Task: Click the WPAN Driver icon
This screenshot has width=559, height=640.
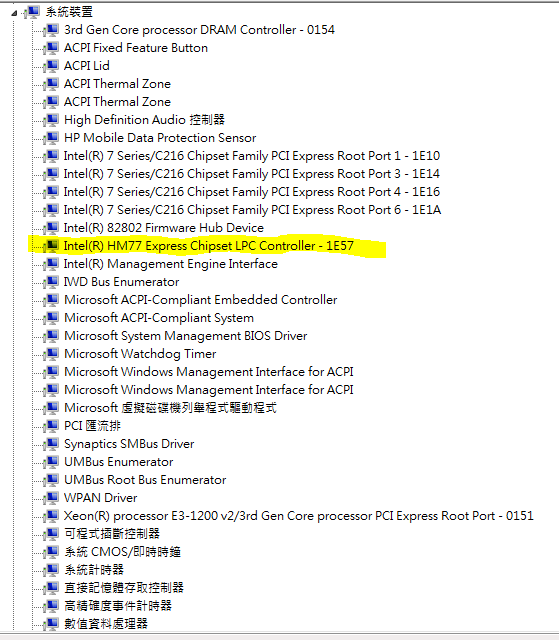Action: click(51, 498)
